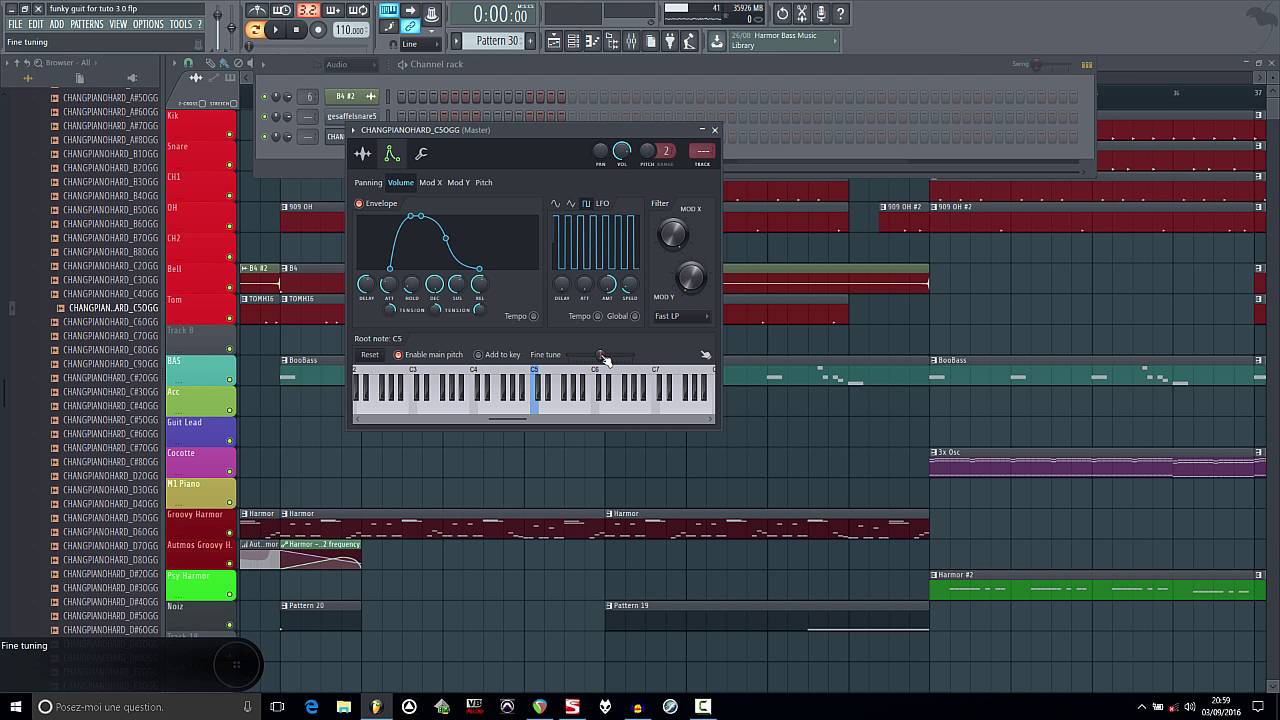Viewport: 1280px width, 720px height.
Task: Toggle the LFO Global switch
Action: pyautogui.click(x=634, y=316)
